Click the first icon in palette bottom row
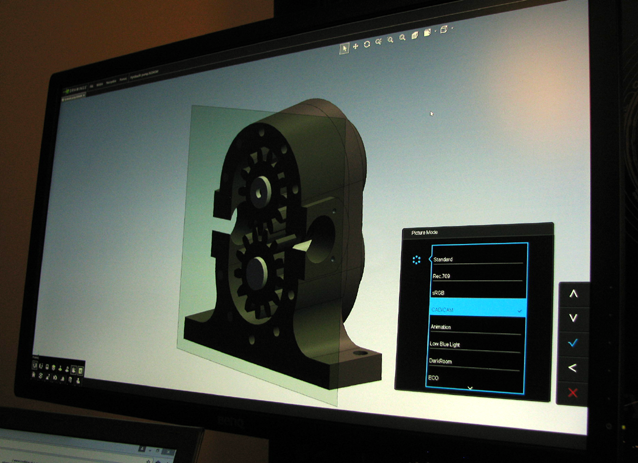The height and width of the screenshot is (463, 638). [33, 375]
